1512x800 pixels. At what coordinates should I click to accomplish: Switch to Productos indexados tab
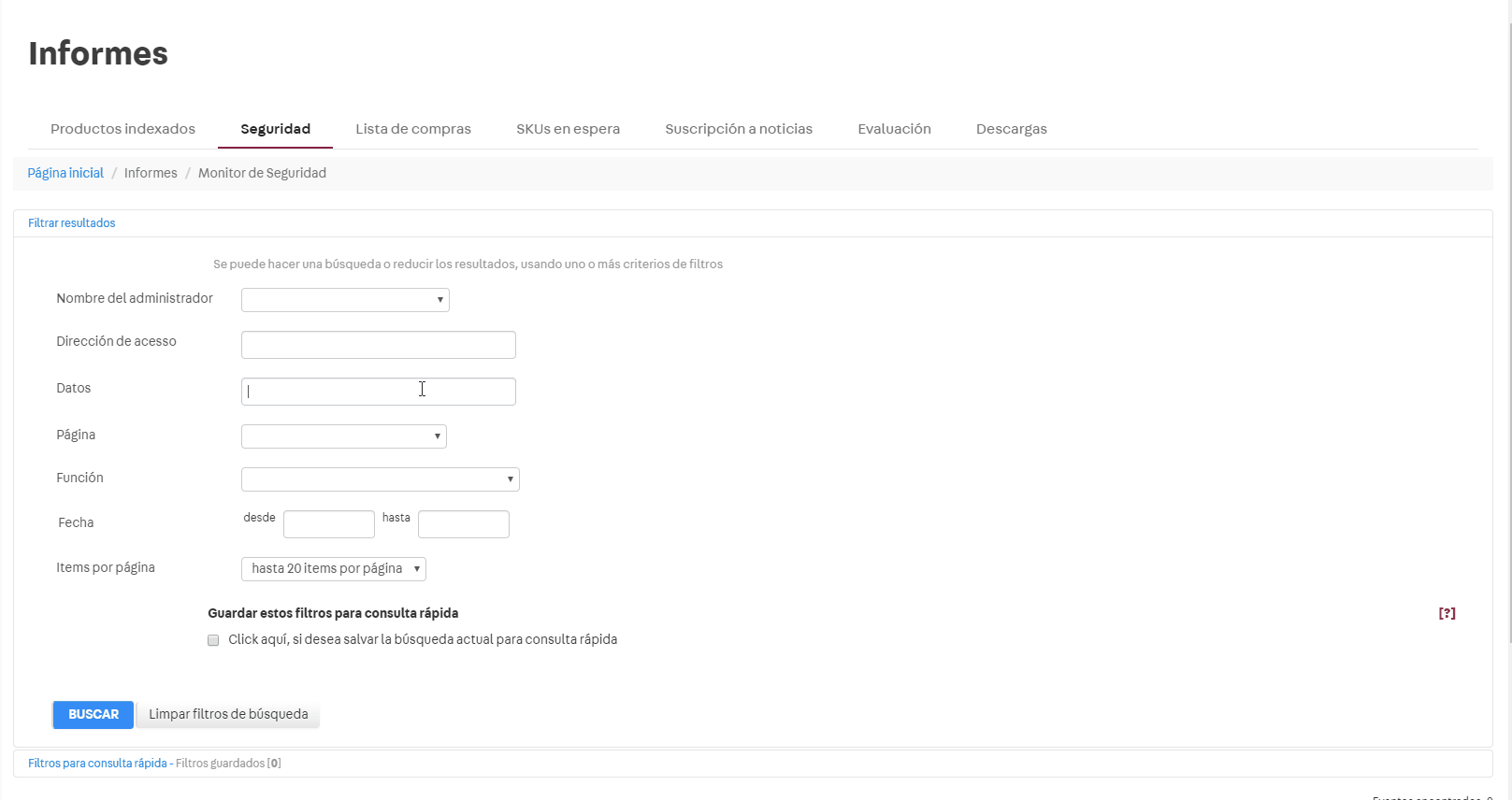point(122,129)
